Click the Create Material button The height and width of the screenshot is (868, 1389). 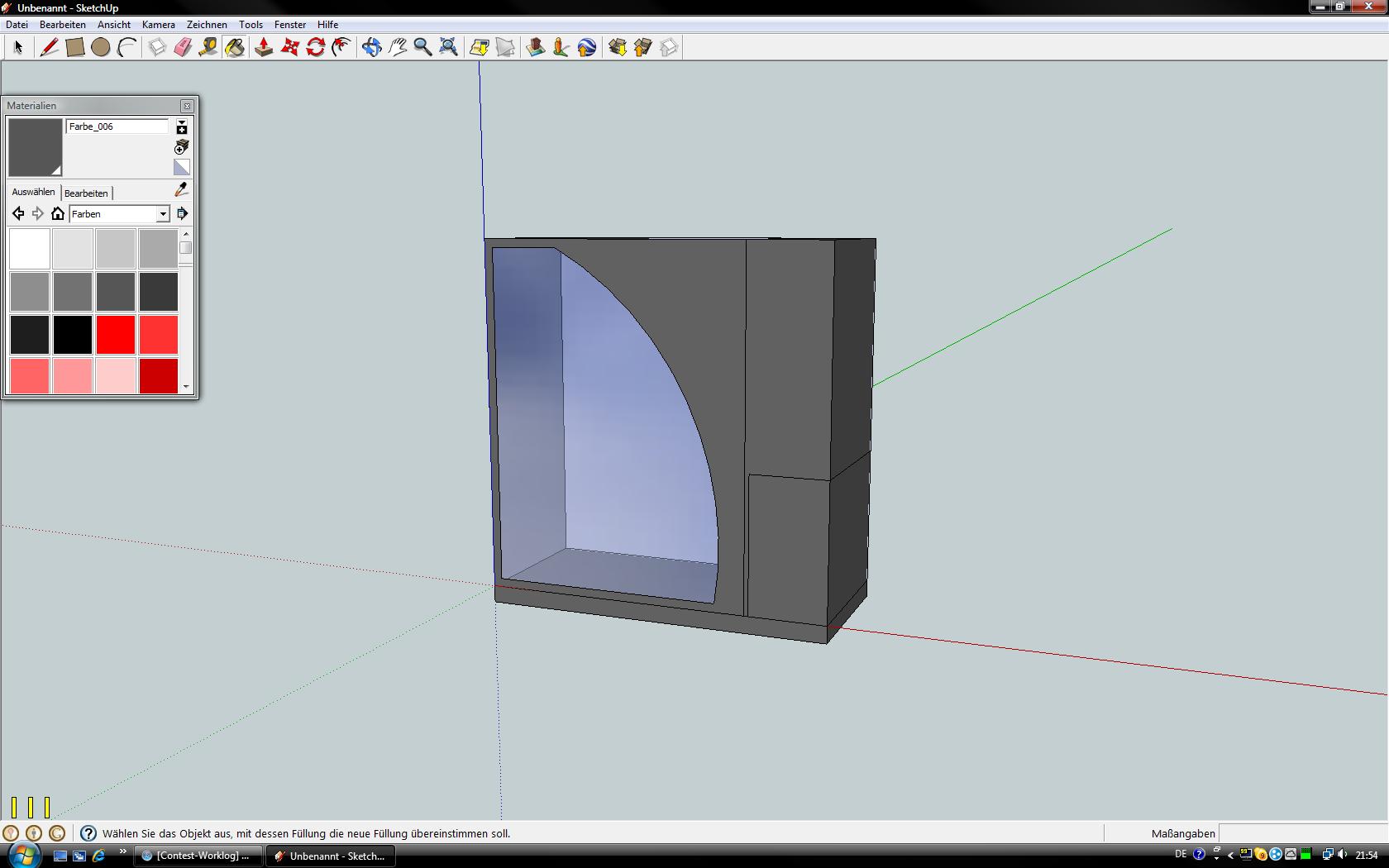pyautogui.click(x=182, y=147)
